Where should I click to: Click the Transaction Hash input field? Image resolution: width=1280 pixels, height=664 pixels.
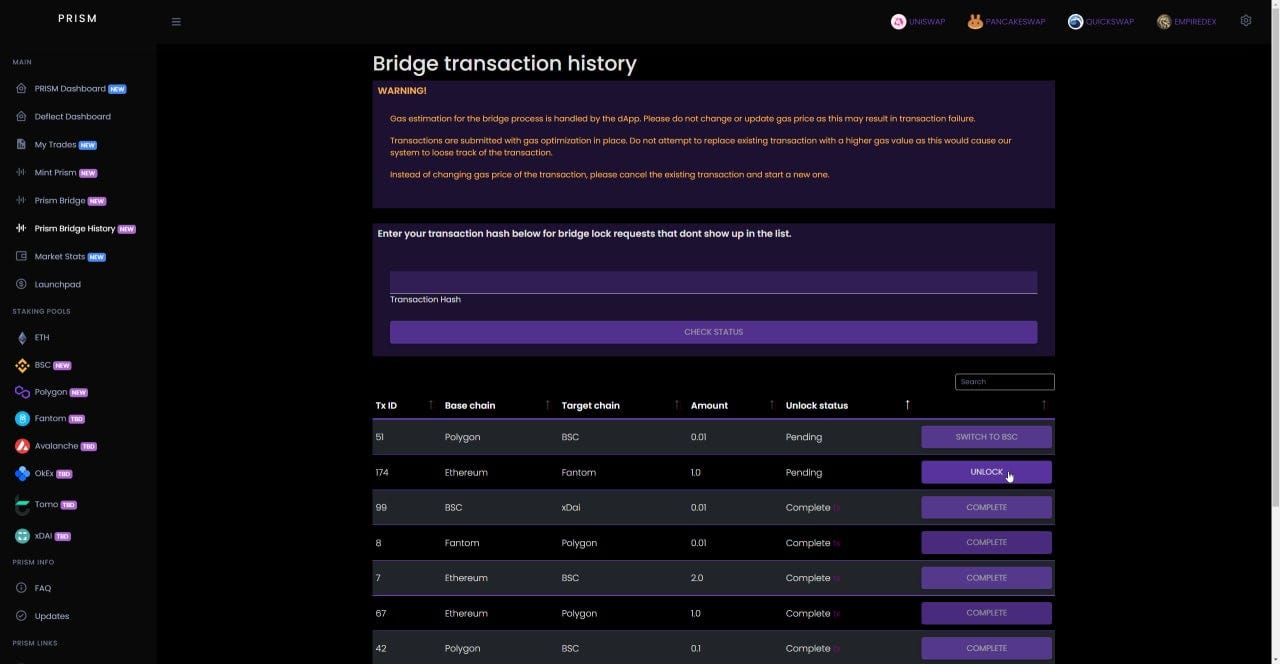(x=713, y=282)
